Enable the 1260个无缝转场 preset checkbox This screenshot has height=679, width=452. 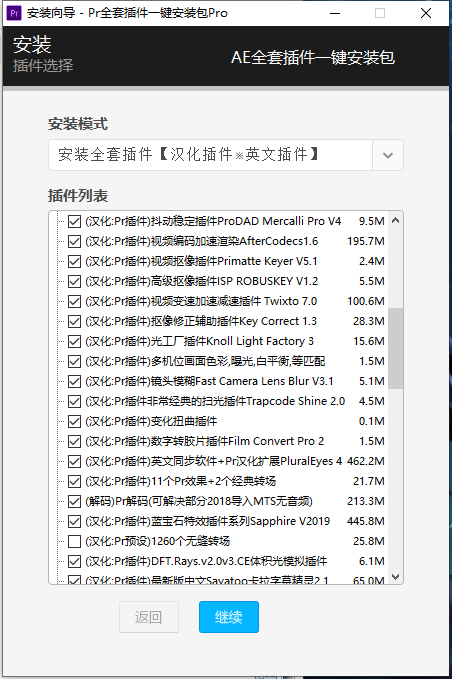coord(74,541)
